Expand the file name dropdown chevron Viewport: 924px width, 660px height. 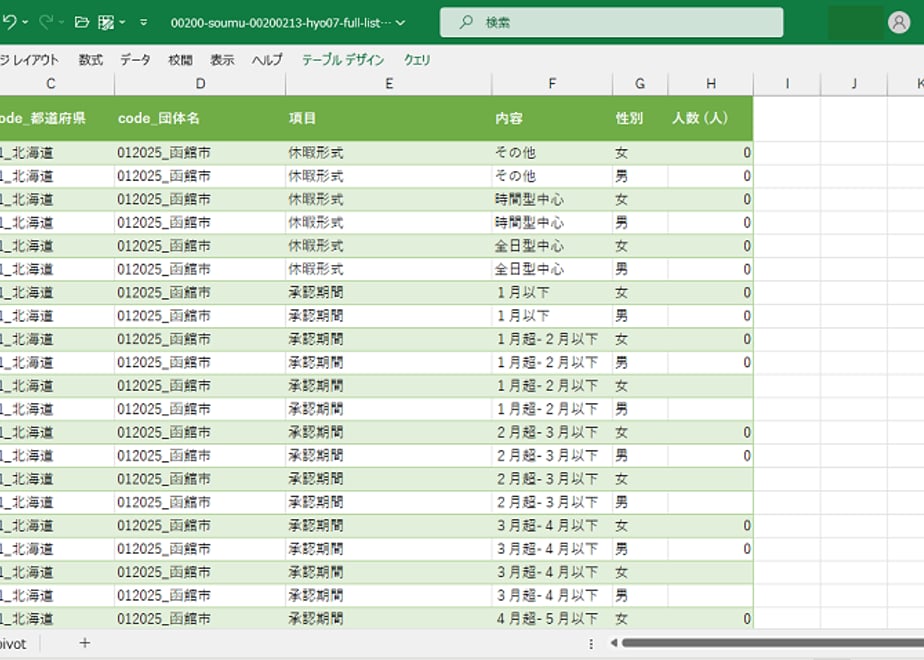(x=401, y=23)
